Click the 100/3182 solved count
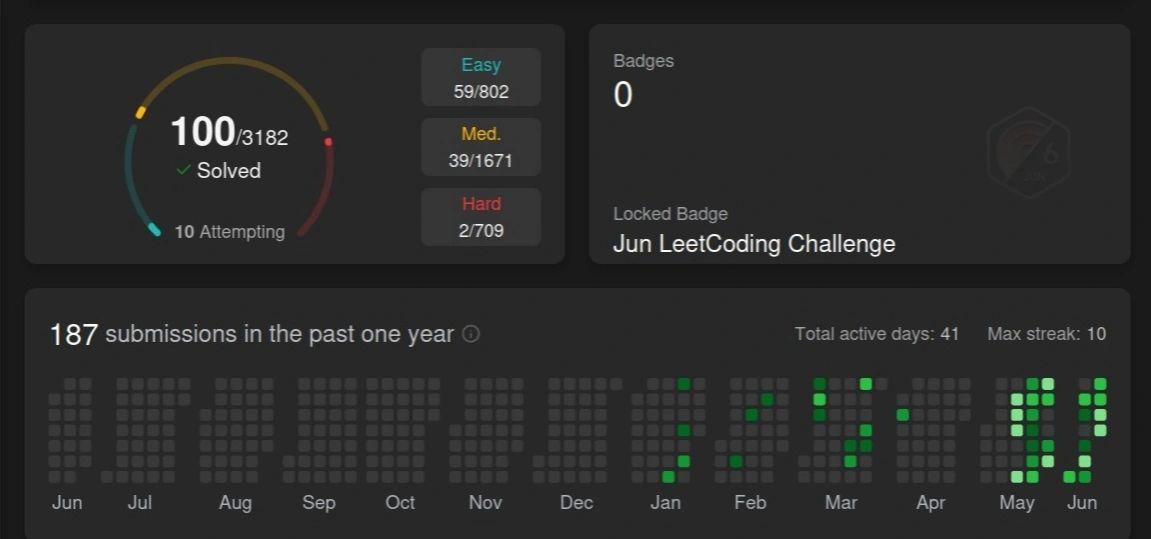 pos(229,133)
